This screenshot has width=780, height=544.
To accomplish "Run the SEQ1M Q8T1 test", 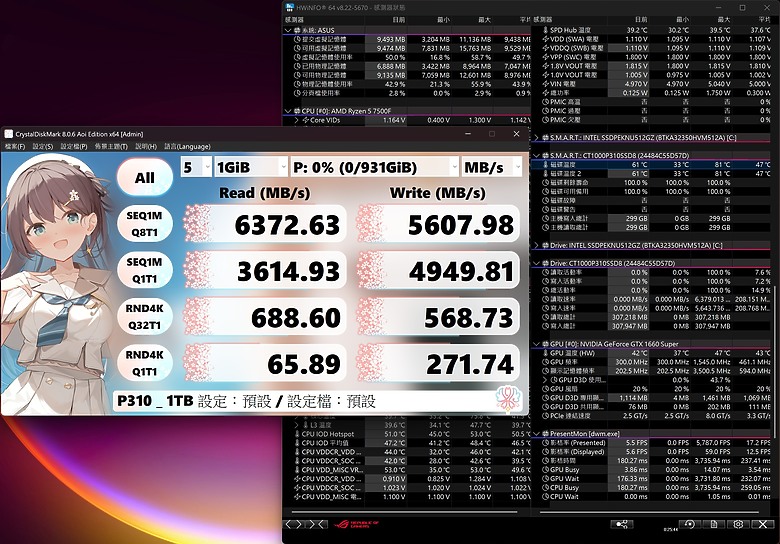I will (145, 224).
